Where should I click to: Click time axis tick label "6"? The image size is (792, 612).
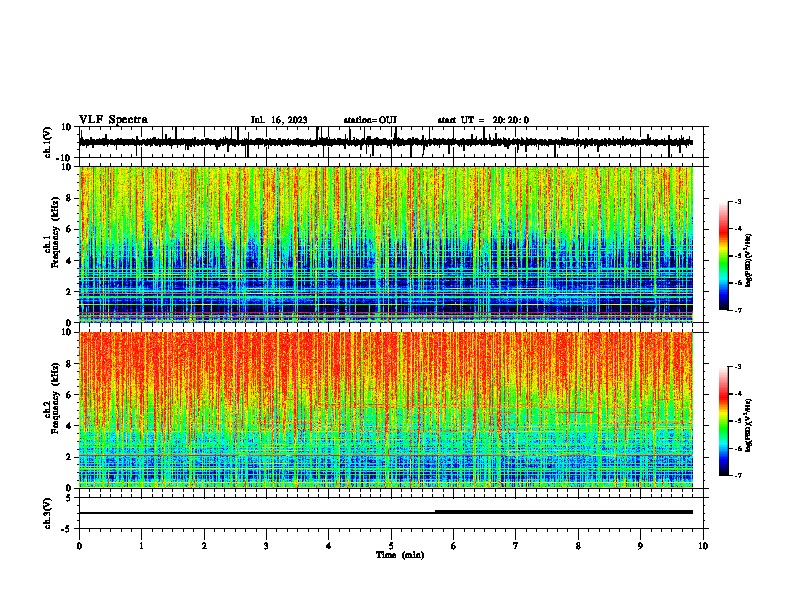coord(454,546)
